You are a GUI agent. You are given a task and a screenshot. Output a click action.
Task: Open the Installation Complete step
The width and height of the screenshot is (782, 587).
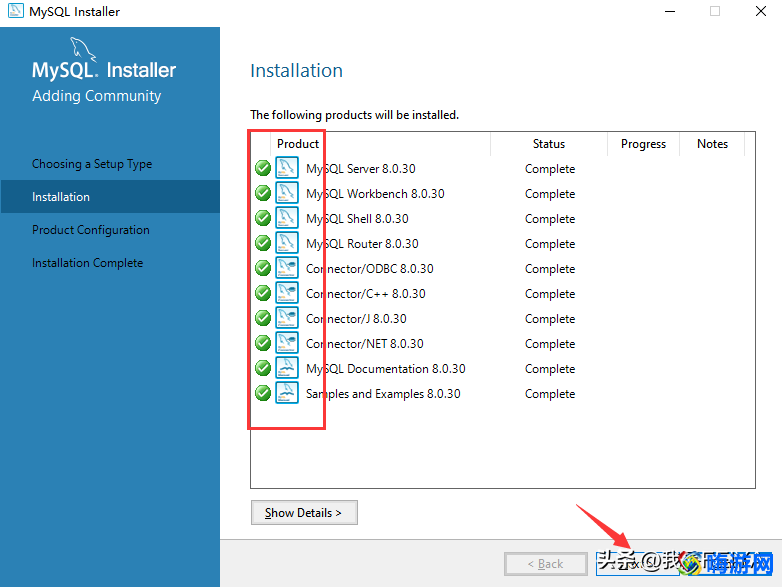coord(88,263)
